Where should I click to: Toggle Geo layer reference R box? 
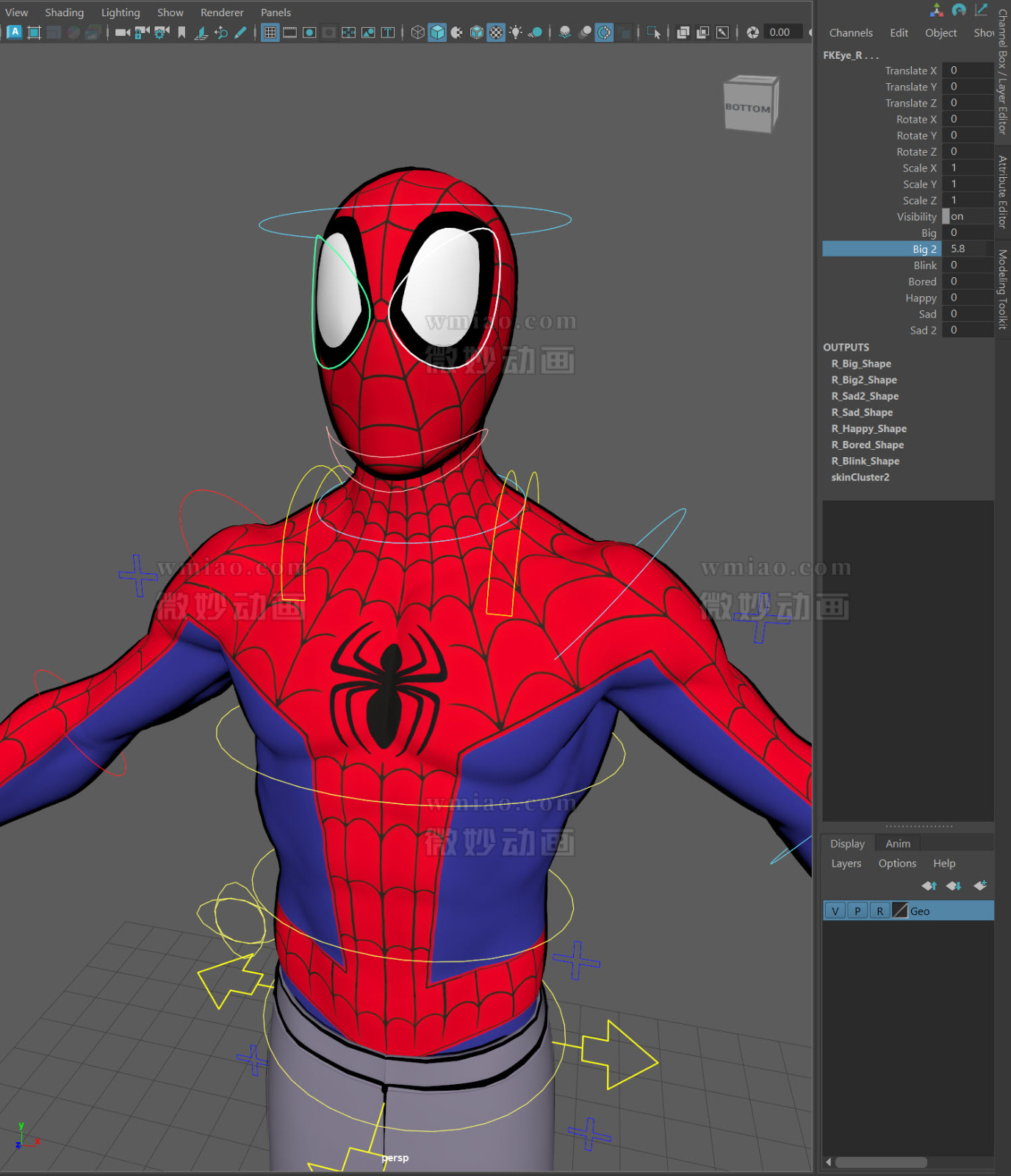(x=879, y=911)
